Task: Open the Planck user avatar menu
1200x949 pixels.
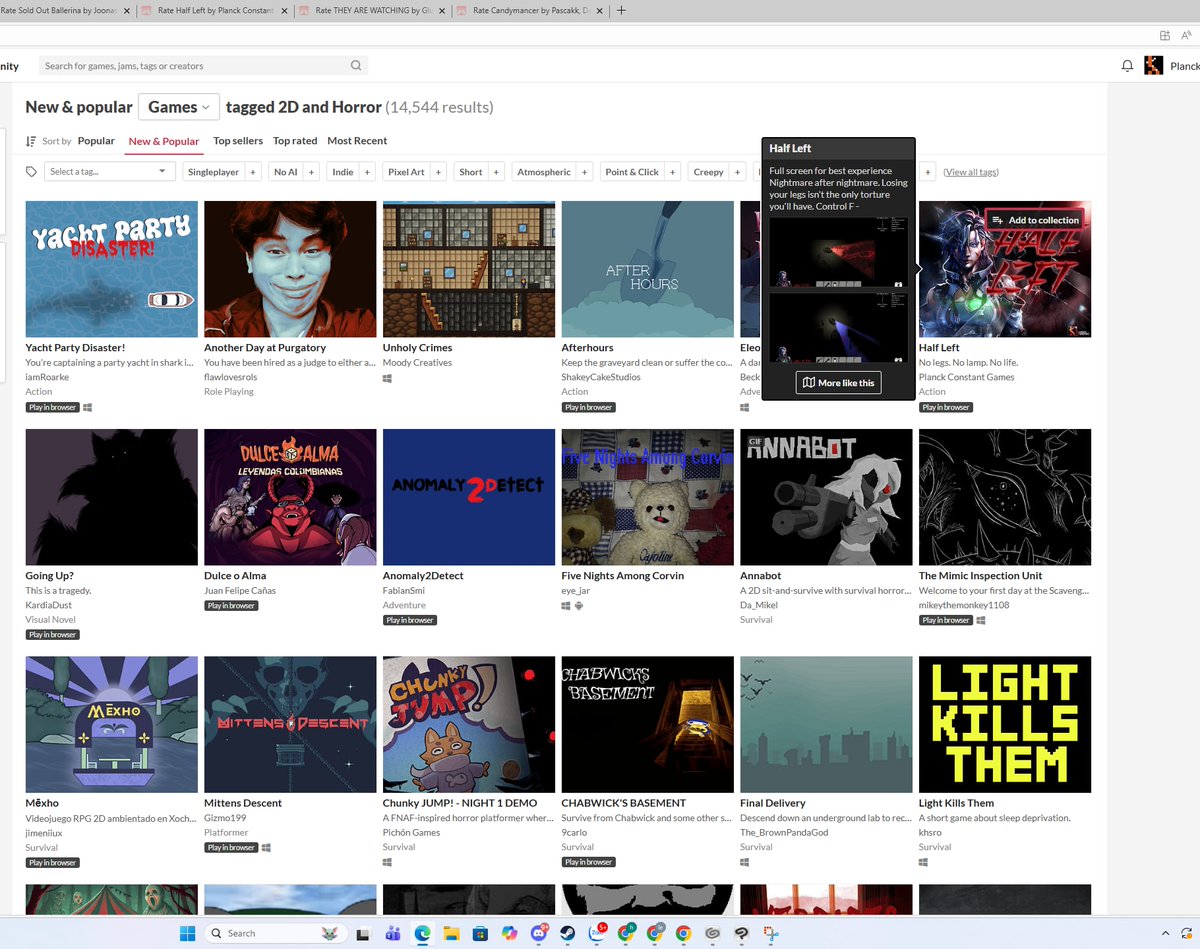Action: tap(1154, 66)
